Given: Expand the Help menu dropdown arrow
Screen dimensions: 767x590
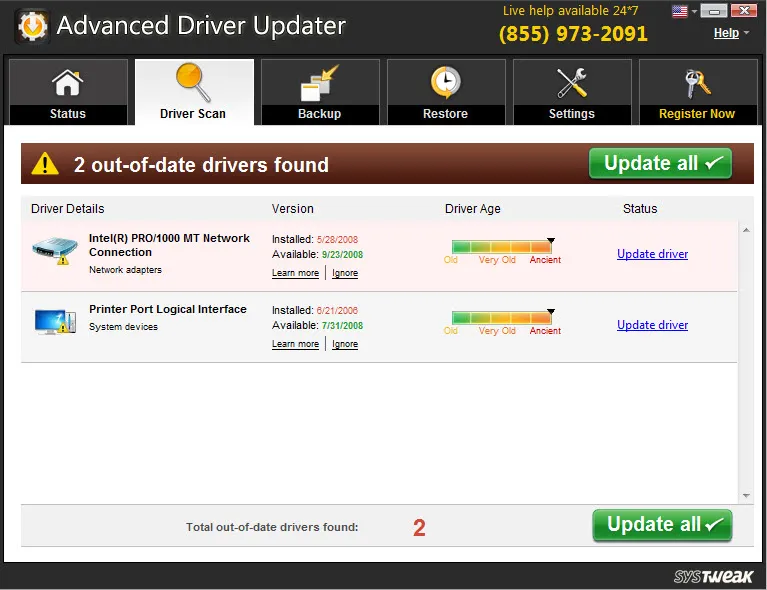Looking at the screenshot, I should pos(746,33).
